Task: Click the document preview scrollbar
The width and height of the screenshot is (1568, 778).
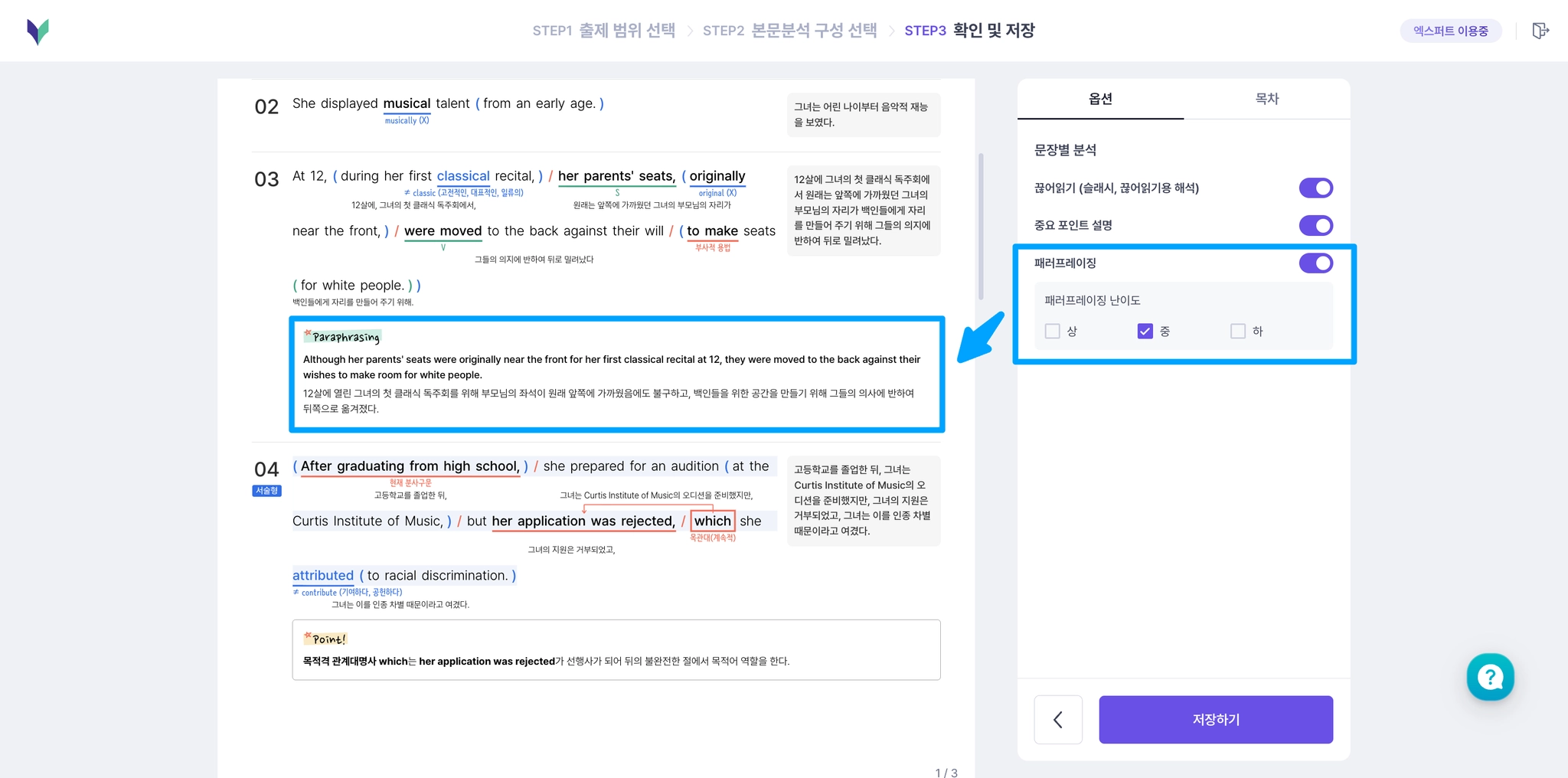Action: pos(981,227)
